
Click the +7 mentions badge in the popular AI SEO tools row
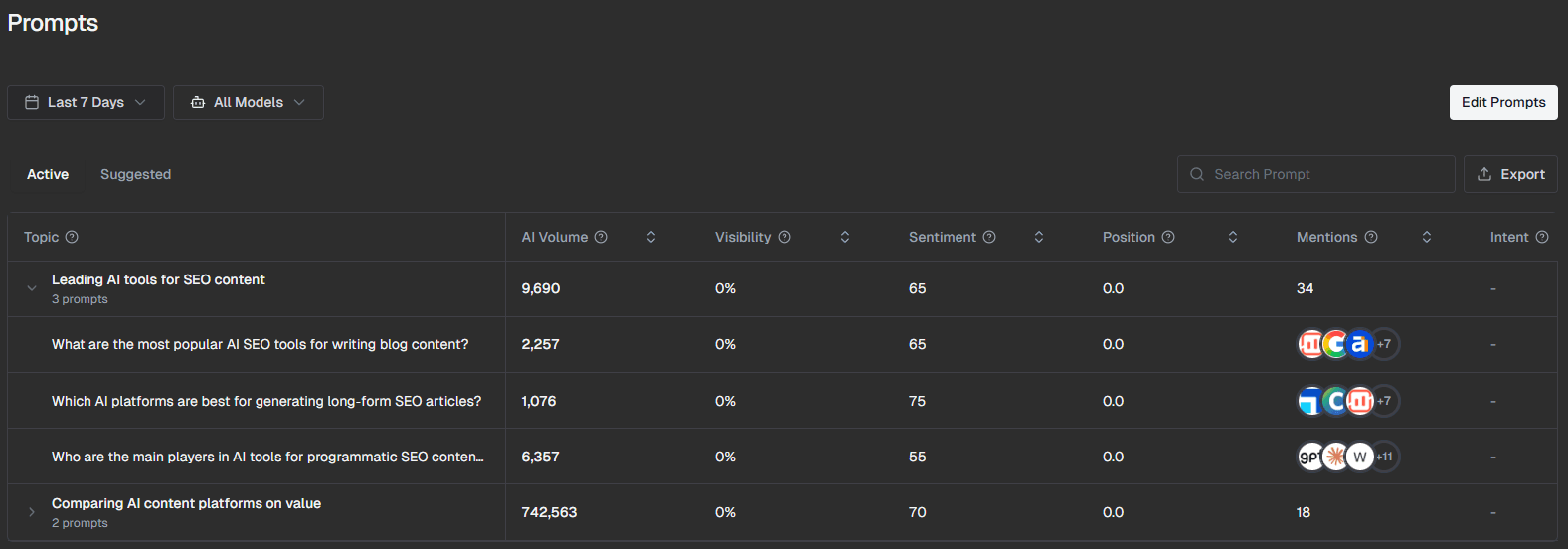1385,344
